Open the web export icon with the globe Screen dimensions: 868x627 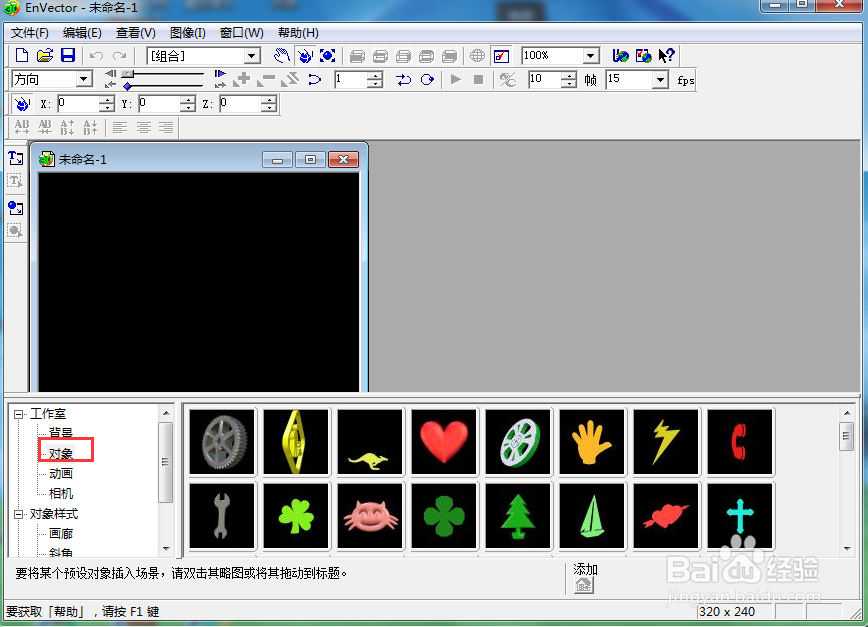click(x=620, y=55)
